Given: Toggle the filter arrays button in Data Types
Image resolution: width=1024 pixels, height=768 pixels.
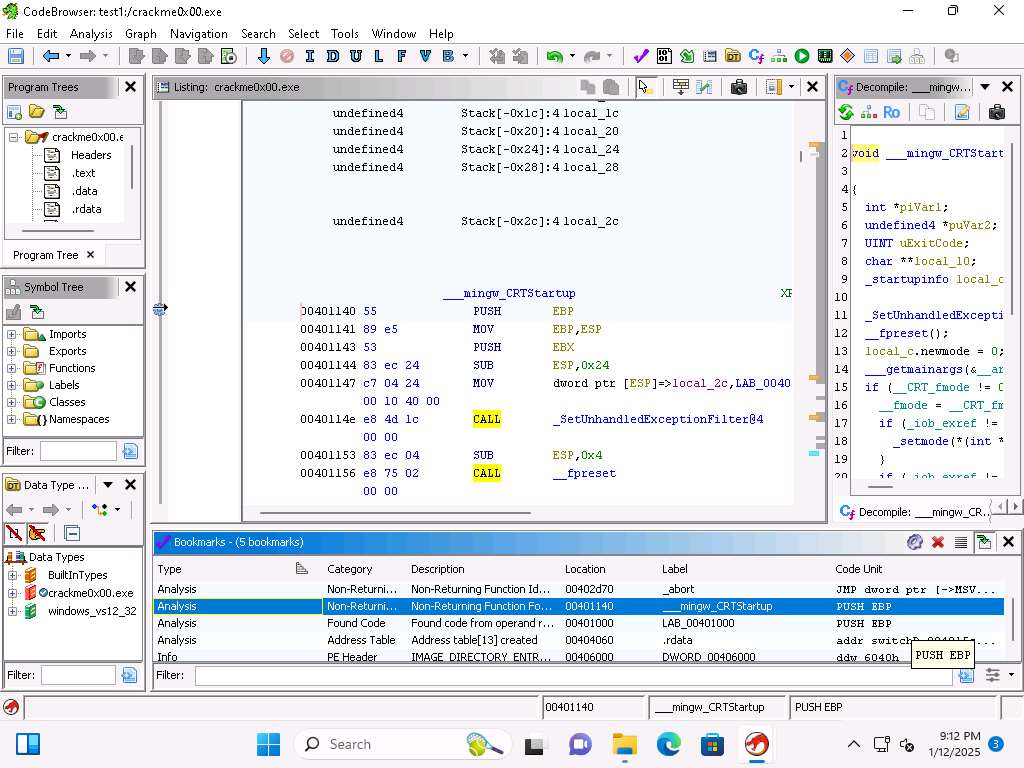Looking at the screenshot, I should [x=14, y=533].
